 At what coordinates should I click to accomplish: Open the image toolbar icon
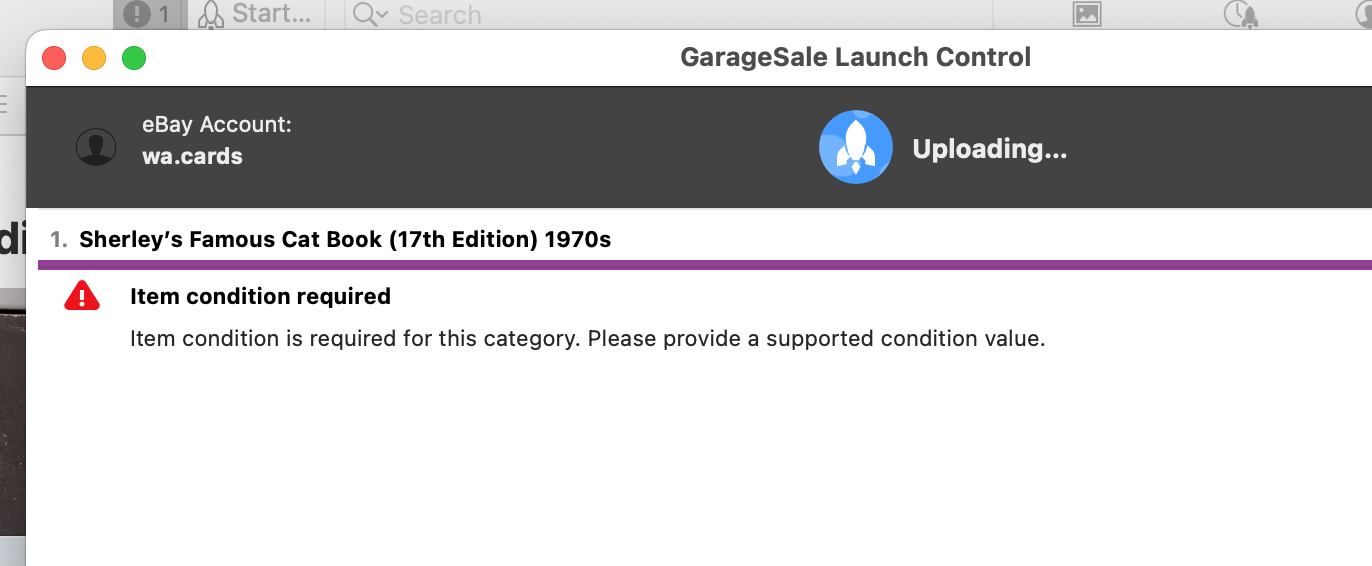[1087, 14]
